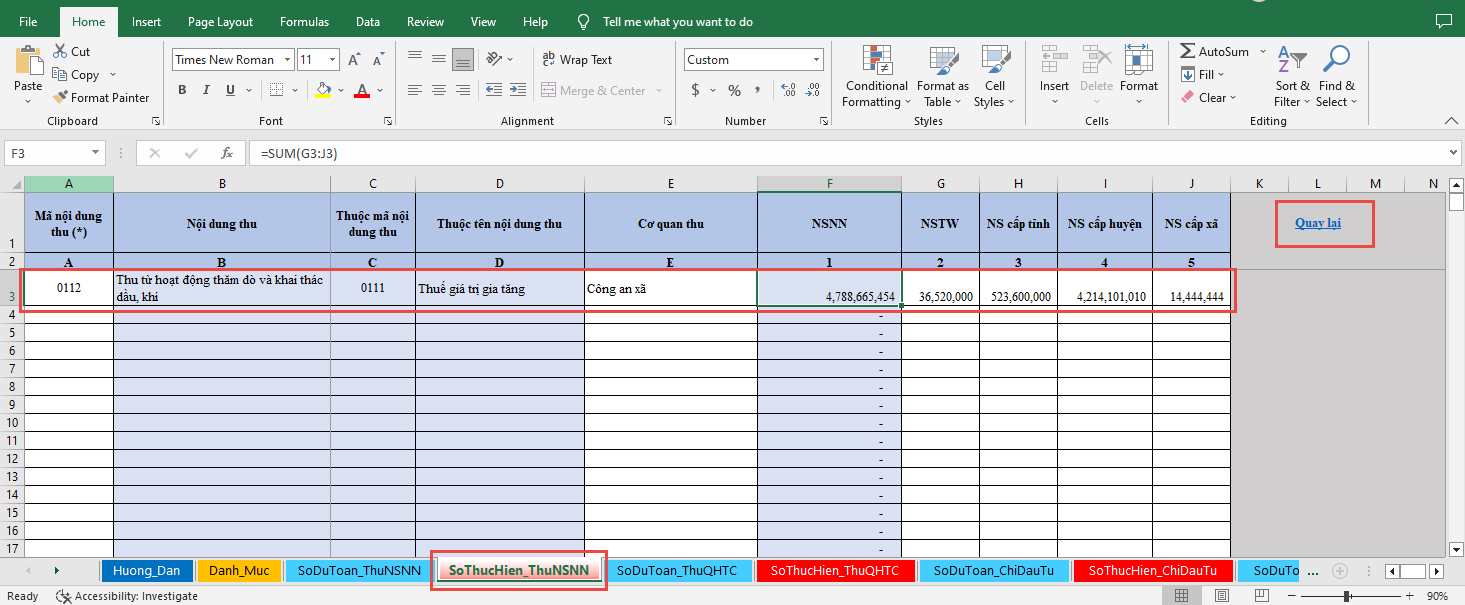The width and height of the screenshot is (1465, 605).
Task: Open the Formulas ribbon tab
Action: (x=304, y=22)
